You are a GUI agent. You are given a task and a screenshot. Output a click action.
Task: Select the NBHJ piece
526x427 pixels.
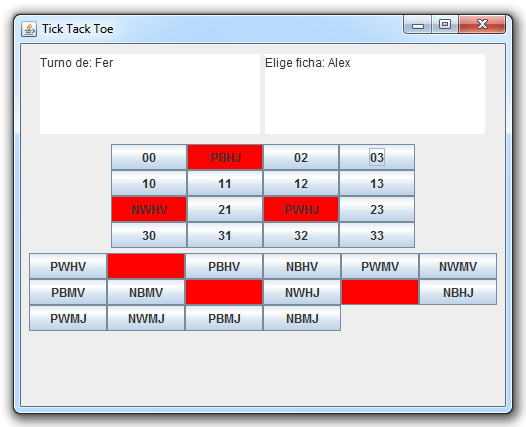[x=458, y=292]
